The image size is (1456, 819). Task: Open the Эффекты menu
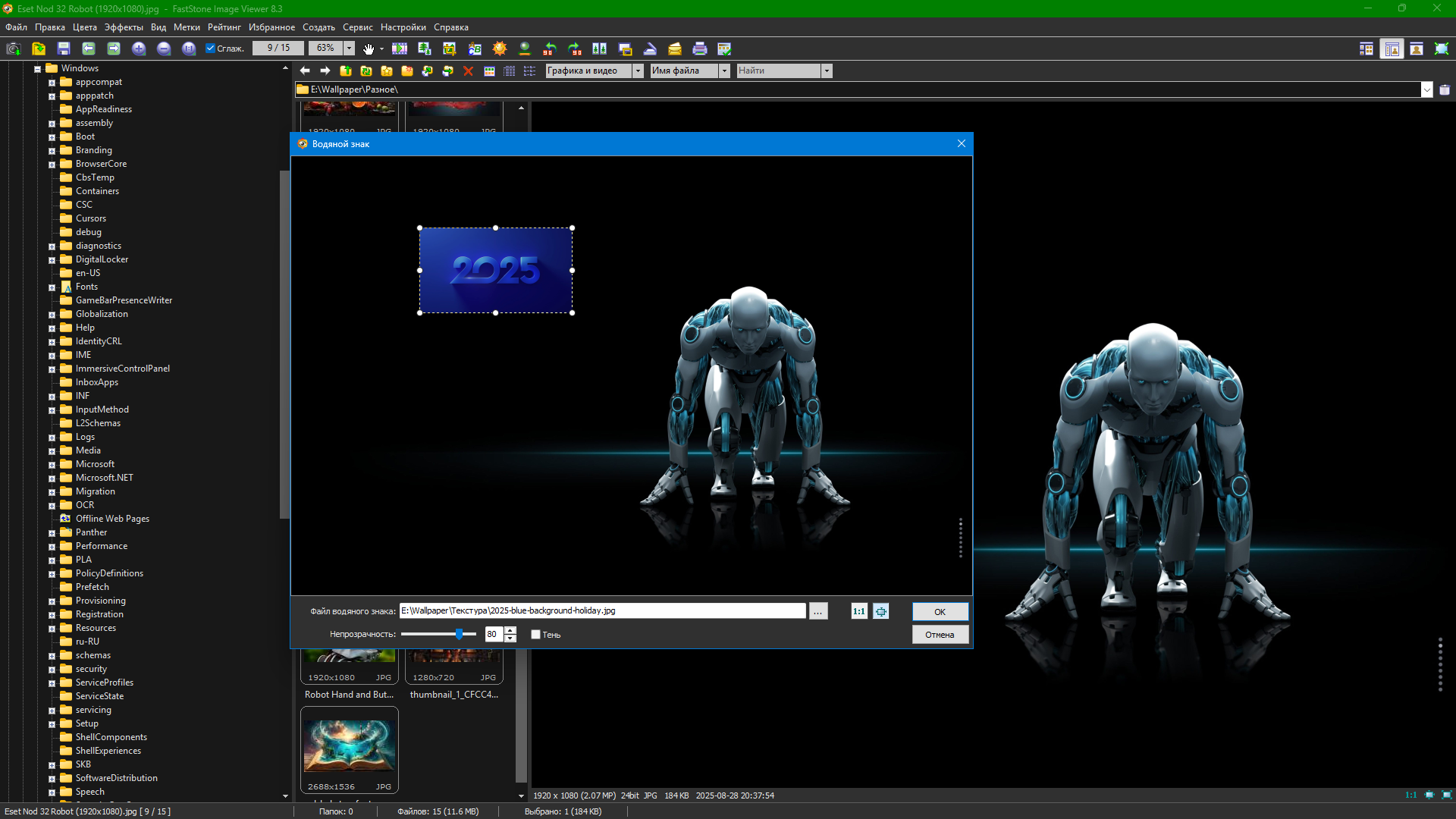click(x=124, y=27)
